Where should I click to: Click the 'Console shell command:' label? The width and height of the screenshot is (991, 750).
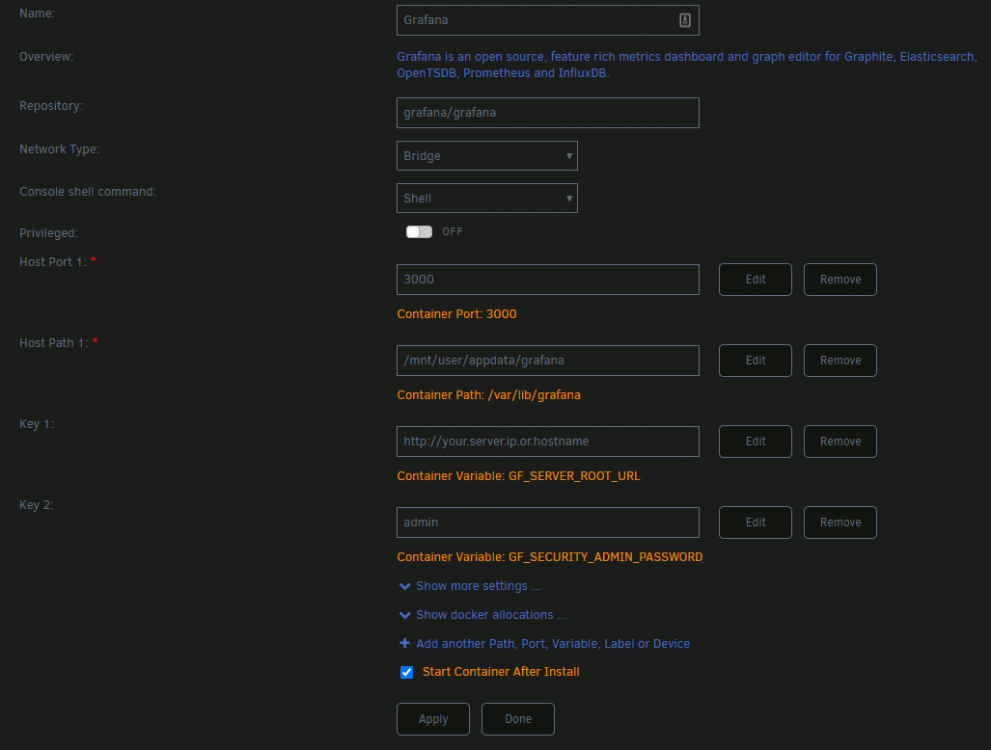coord(88,191)
